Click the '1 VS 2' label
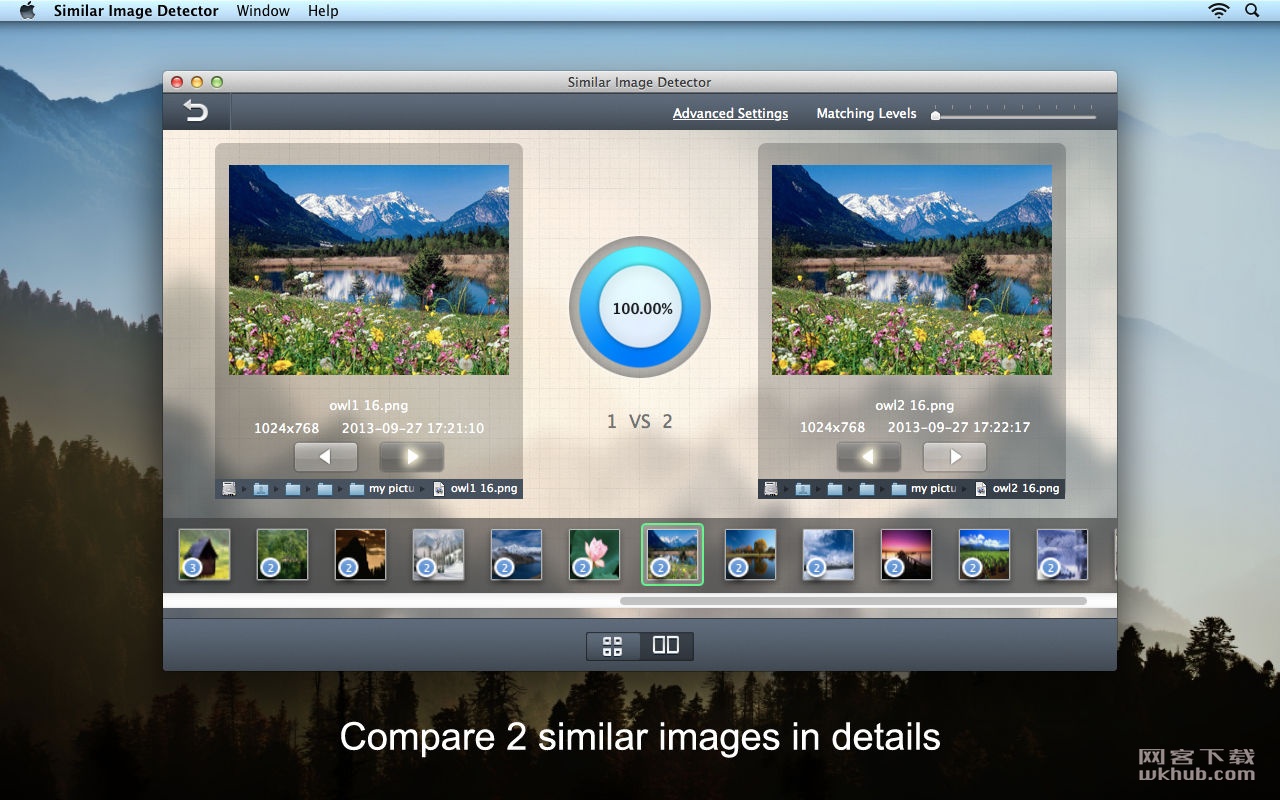 pyautogui.click(x=640, y=422)
